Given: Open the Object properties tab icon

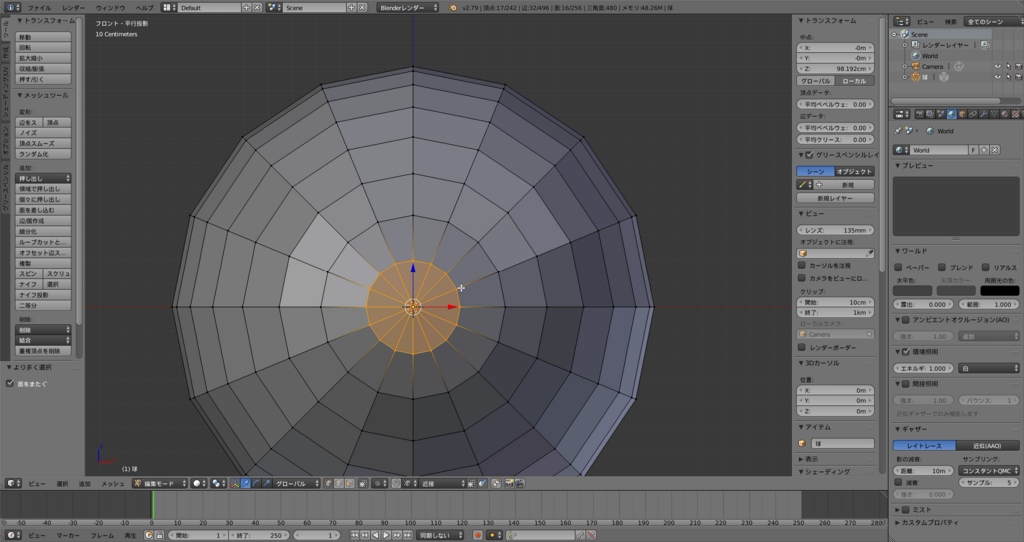Looking at the screenshot, I should coord(962,114).
